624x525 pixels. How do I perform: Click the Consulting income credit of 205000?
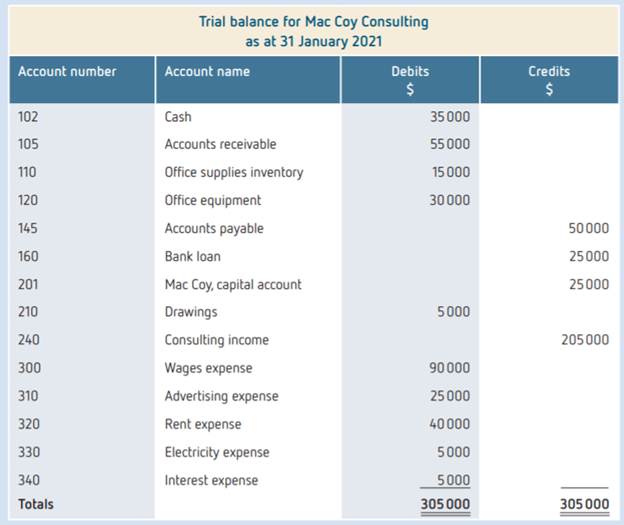585,340
